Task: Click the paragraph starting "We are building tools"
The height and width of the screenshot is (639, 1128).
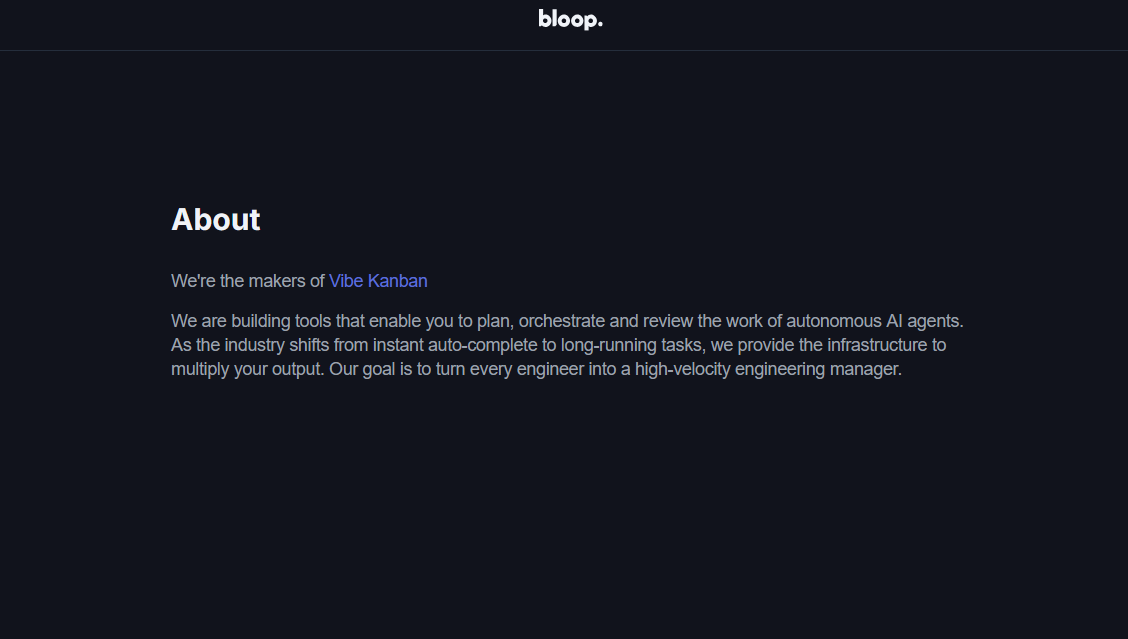Action: point(567,345)
